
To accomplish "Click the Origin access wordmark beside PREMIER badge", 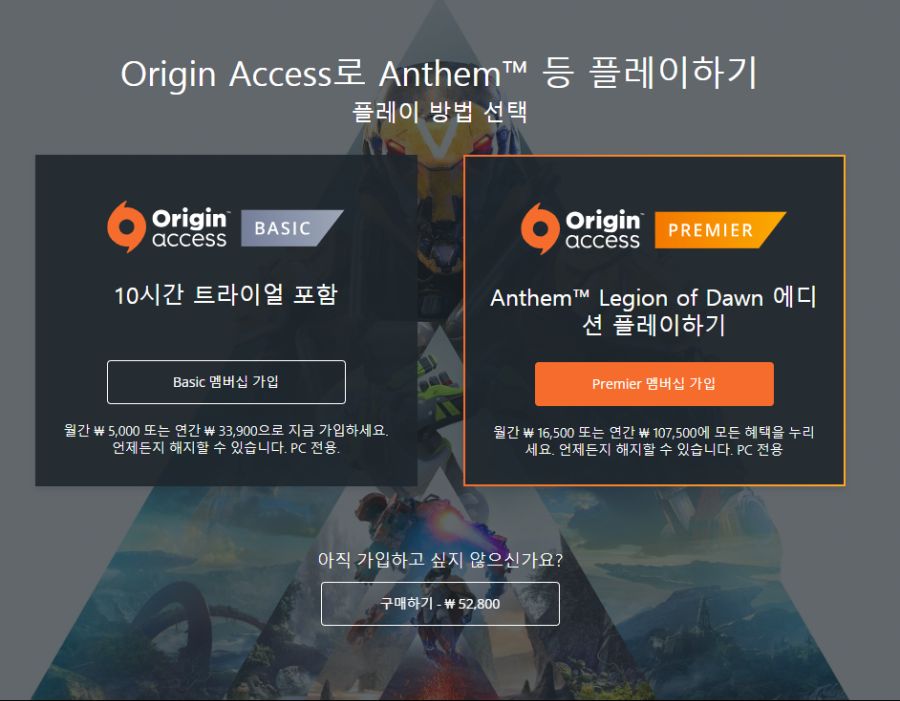I will [604, 230].
